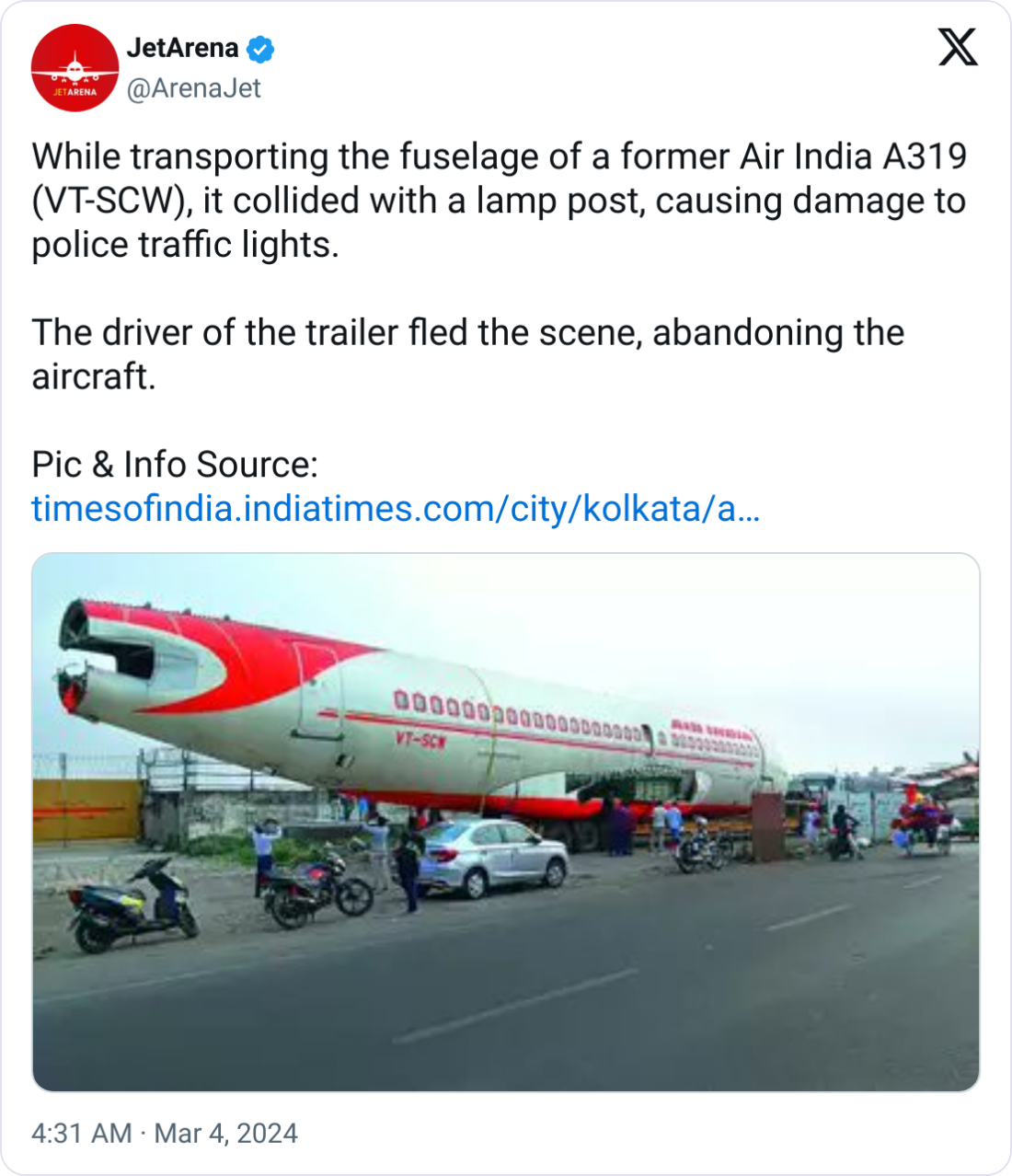Click the yellow gate in the photo
The image size is (1012, 1176).
coord(87,810)
